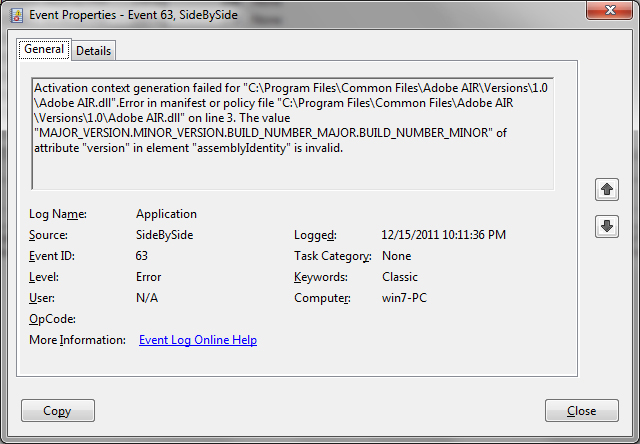Click the Event Properties title bar icon
This screenshot has height=444, width=640.
(17, 16)
